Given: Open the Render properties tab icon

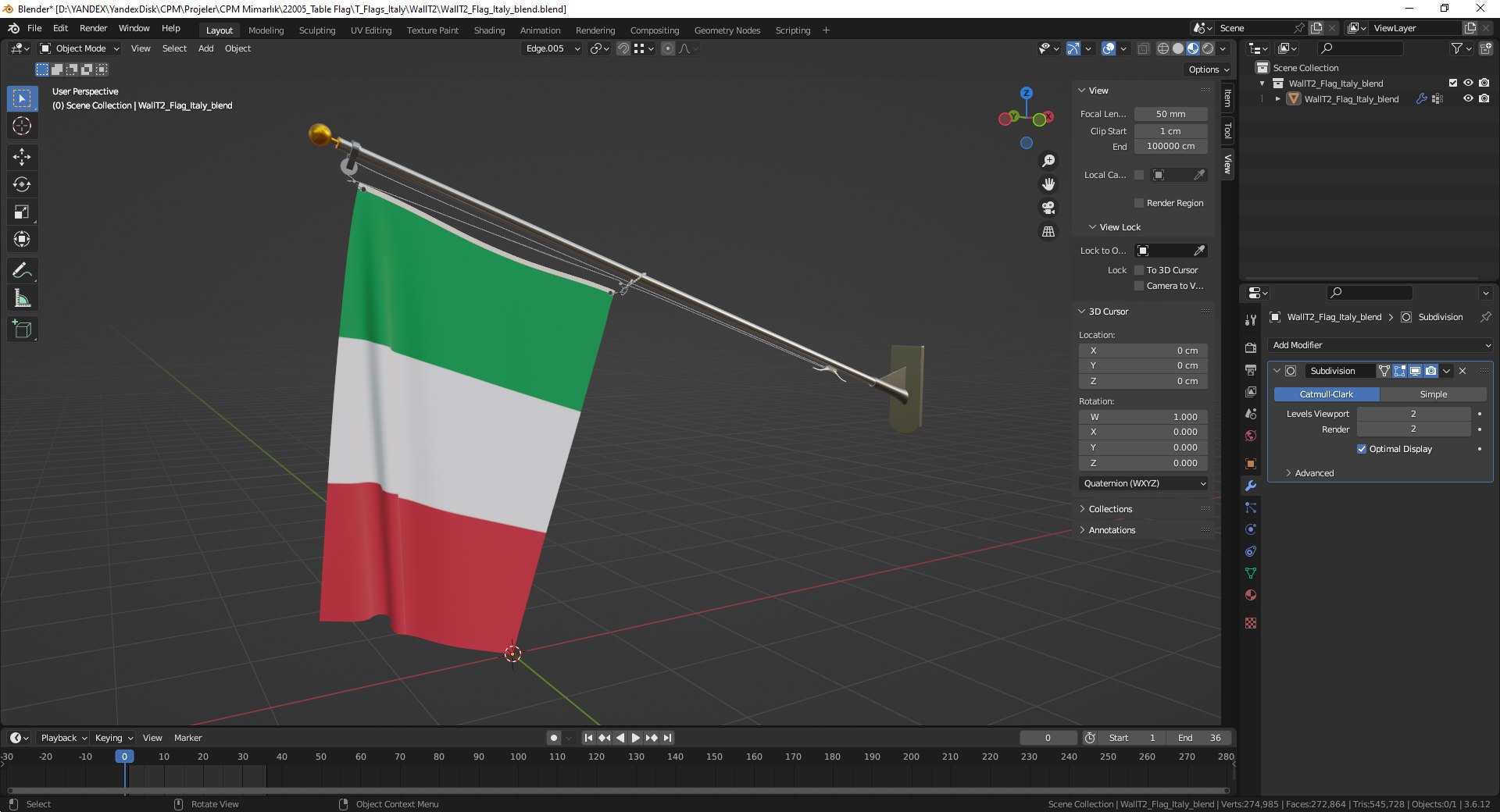Looking at the screenshot, I should 1251,348.
